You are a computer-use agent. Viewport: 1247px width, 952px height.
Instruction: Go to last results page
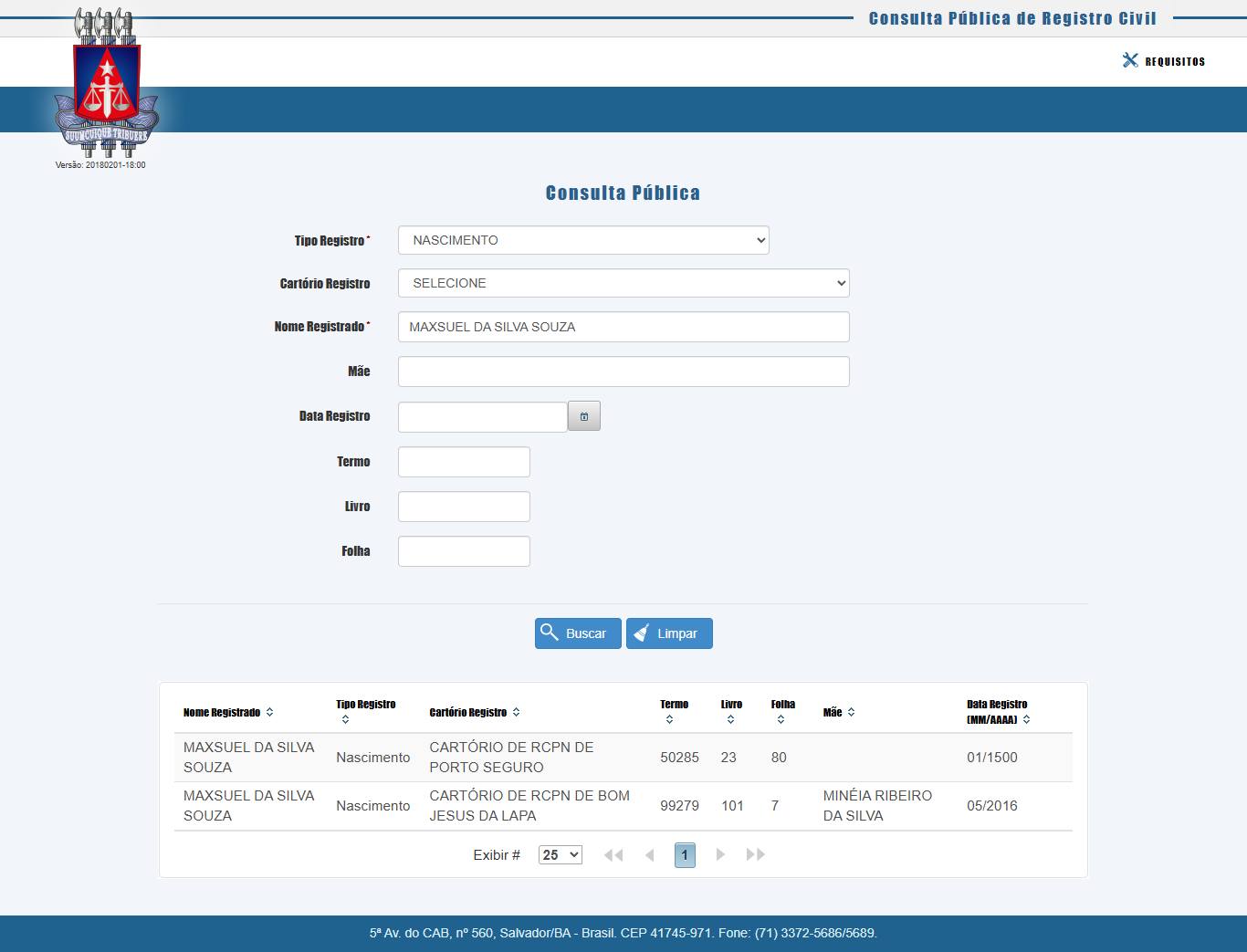coord(756,855)
